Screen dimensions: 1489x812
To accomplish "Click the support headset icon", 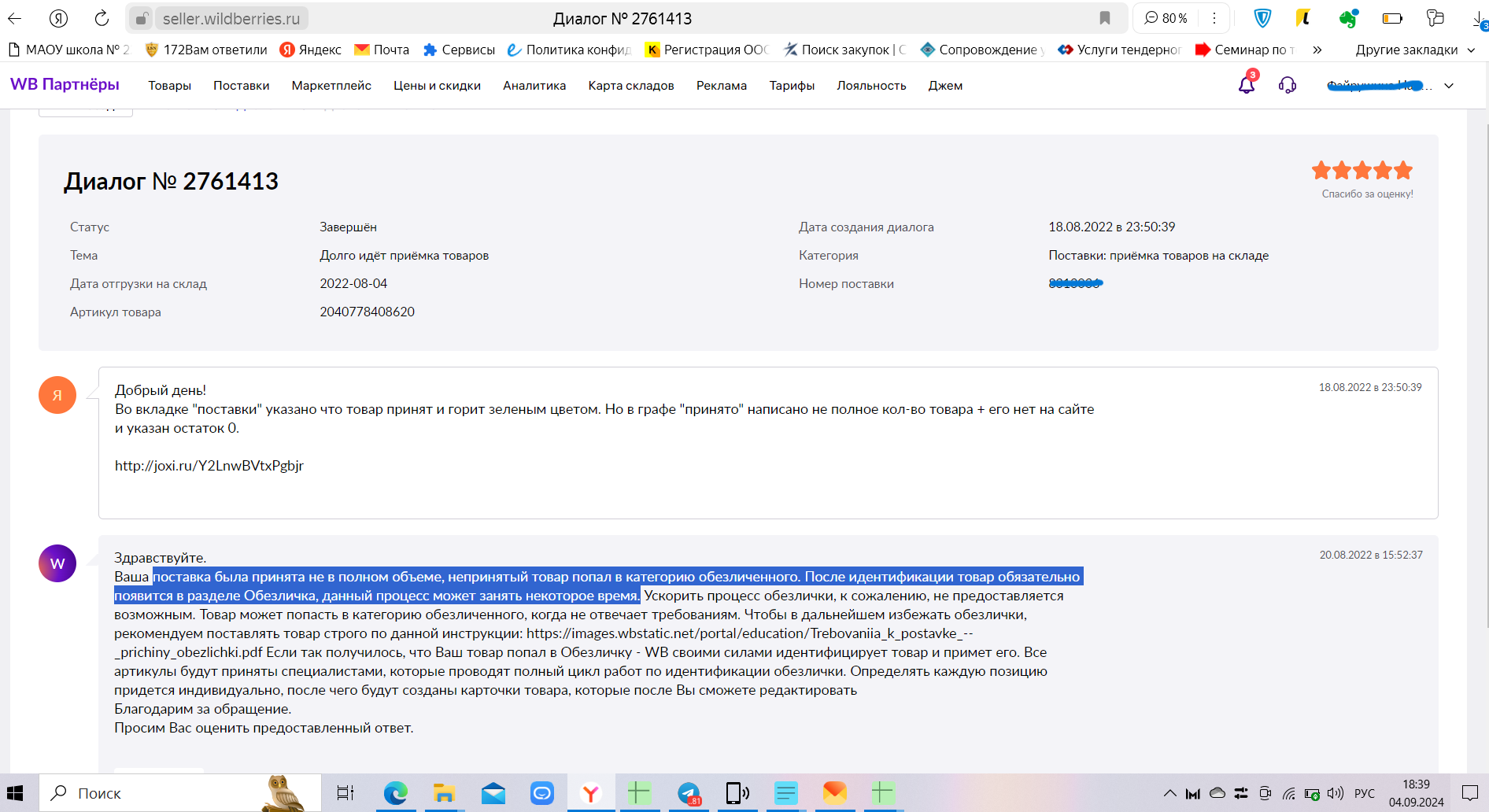I will coord(1288,85).
